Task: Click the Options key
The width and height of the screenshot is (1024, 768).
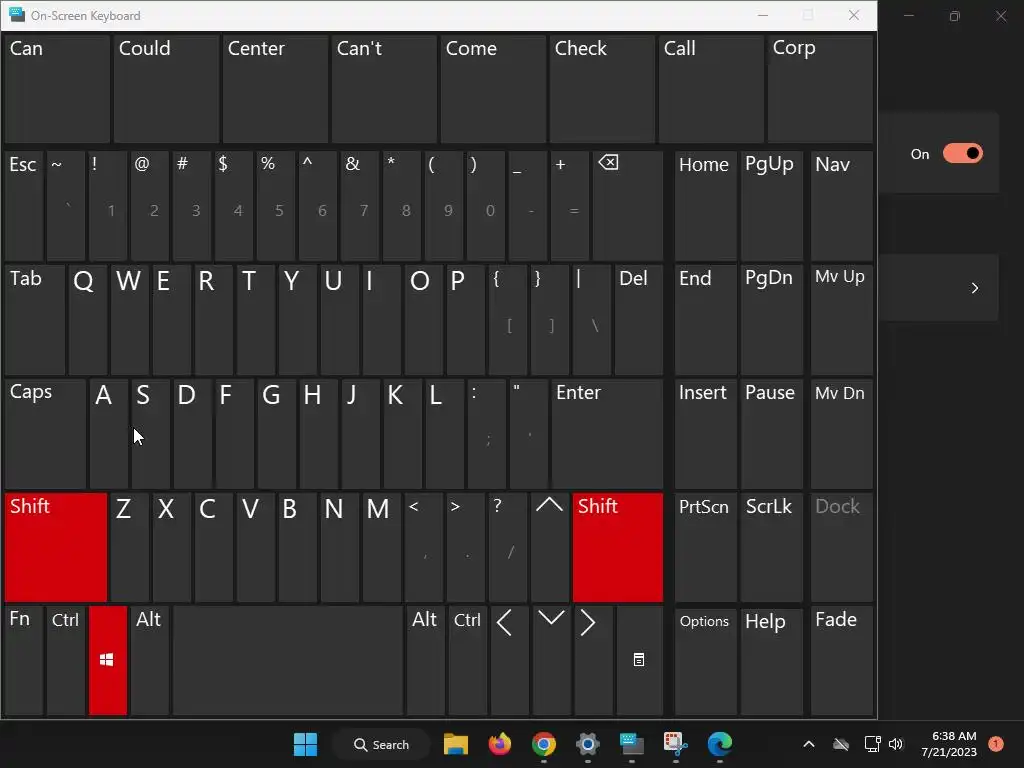Action: point(705,660)
